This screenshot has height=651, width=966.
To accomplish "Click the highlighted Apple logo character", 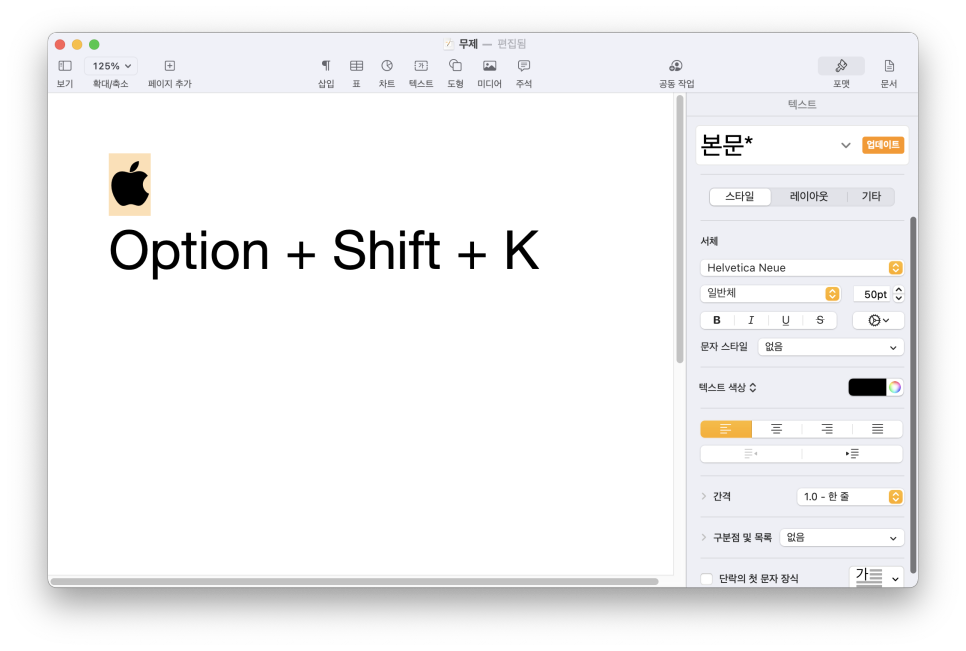I will pyautogui.click(x=130, y=184).
